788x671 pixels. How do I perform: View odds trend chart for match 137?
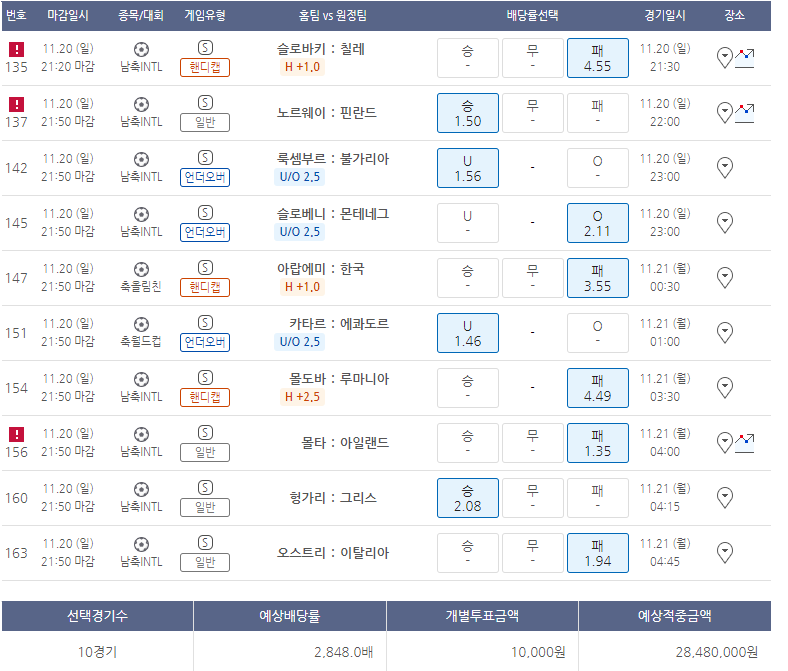744,113
